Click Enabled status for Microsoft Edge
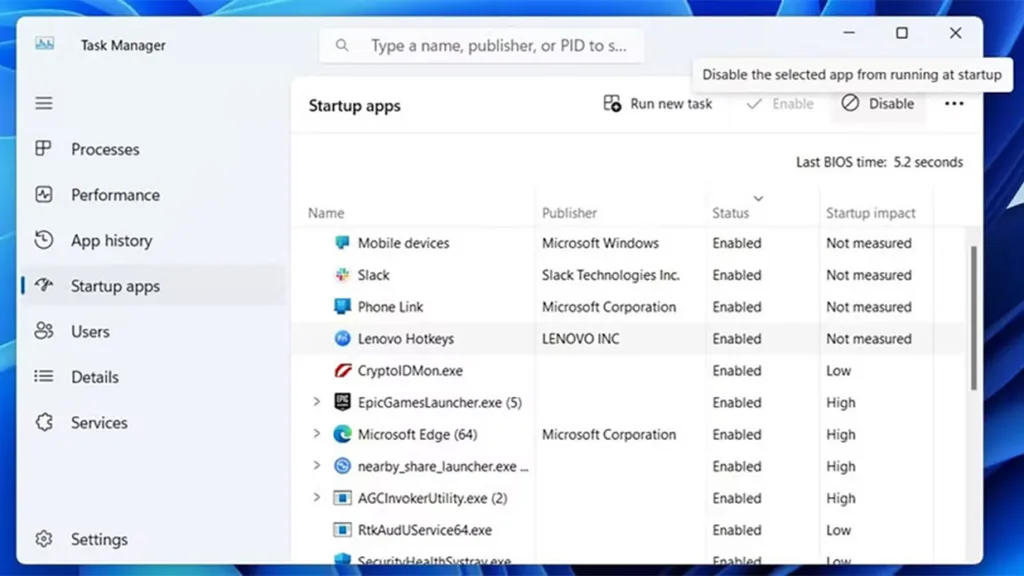 pos(737,434)
